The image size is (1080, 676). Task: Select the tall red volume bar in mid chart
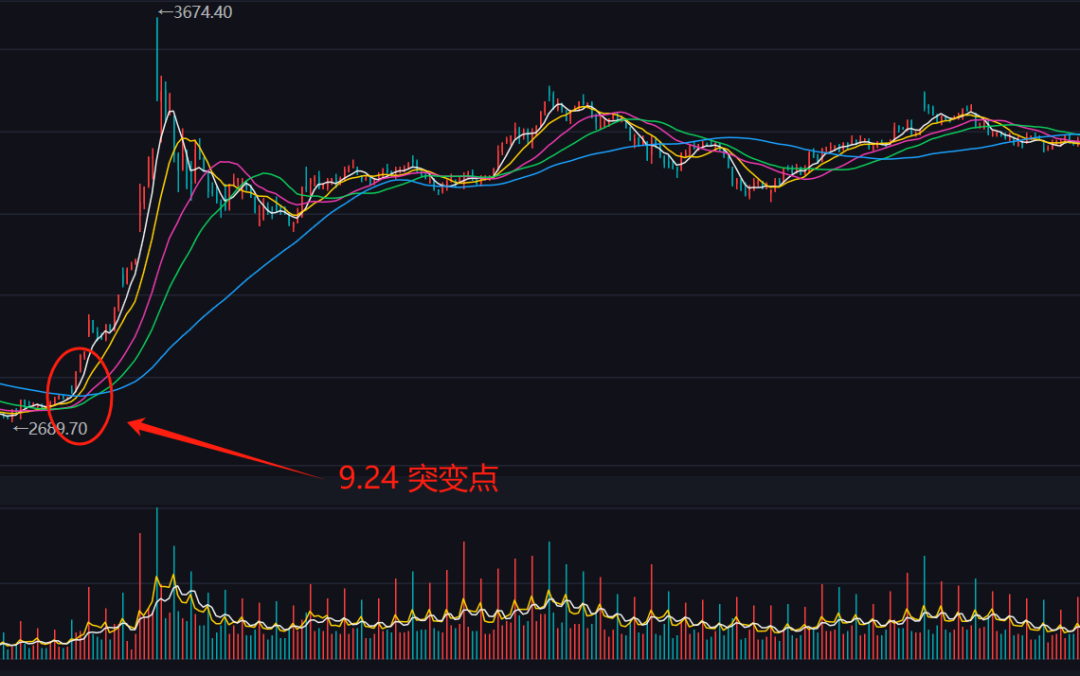464,600
